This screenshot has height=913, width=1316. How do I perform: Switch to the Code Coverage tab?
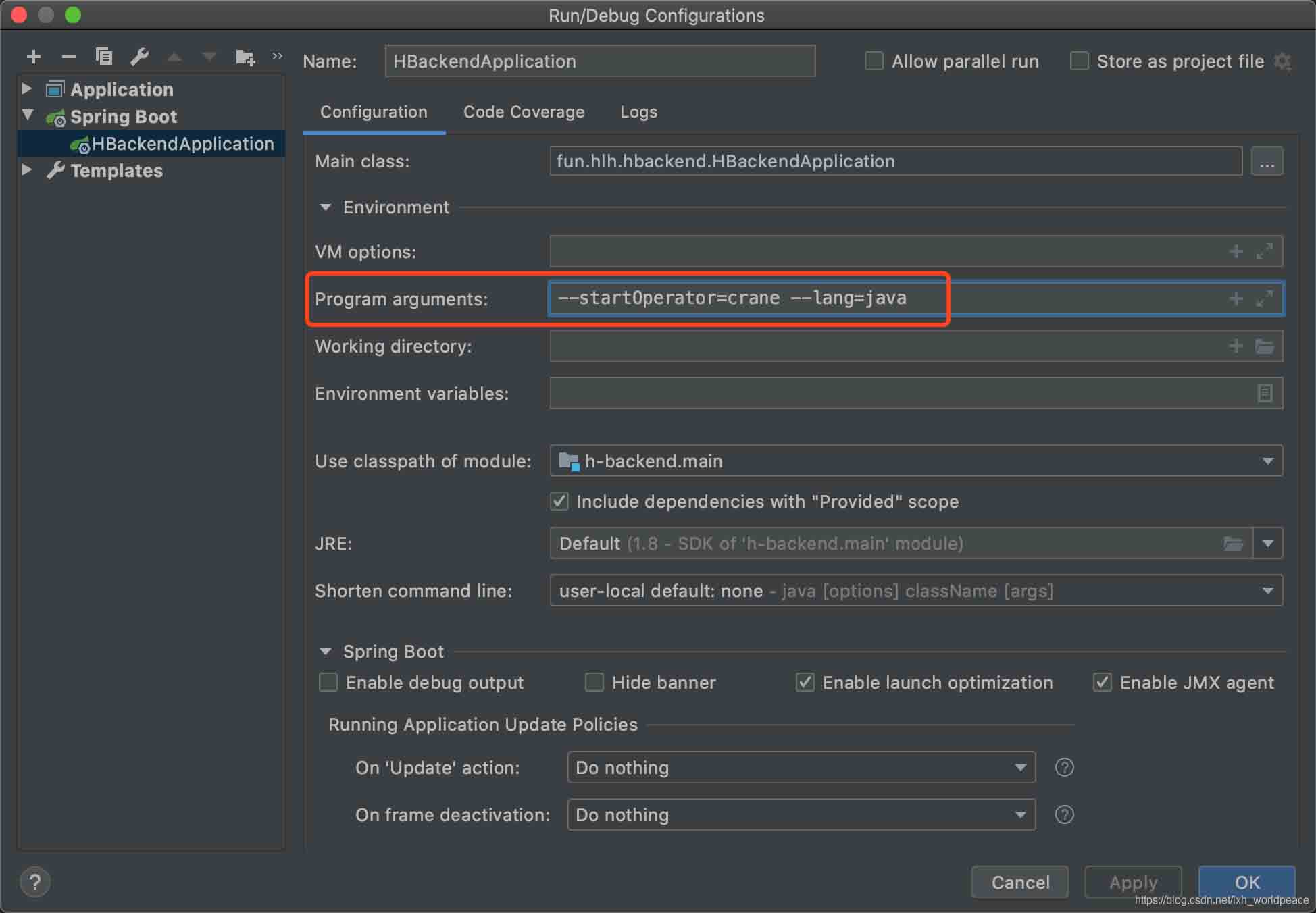[524, 112]
